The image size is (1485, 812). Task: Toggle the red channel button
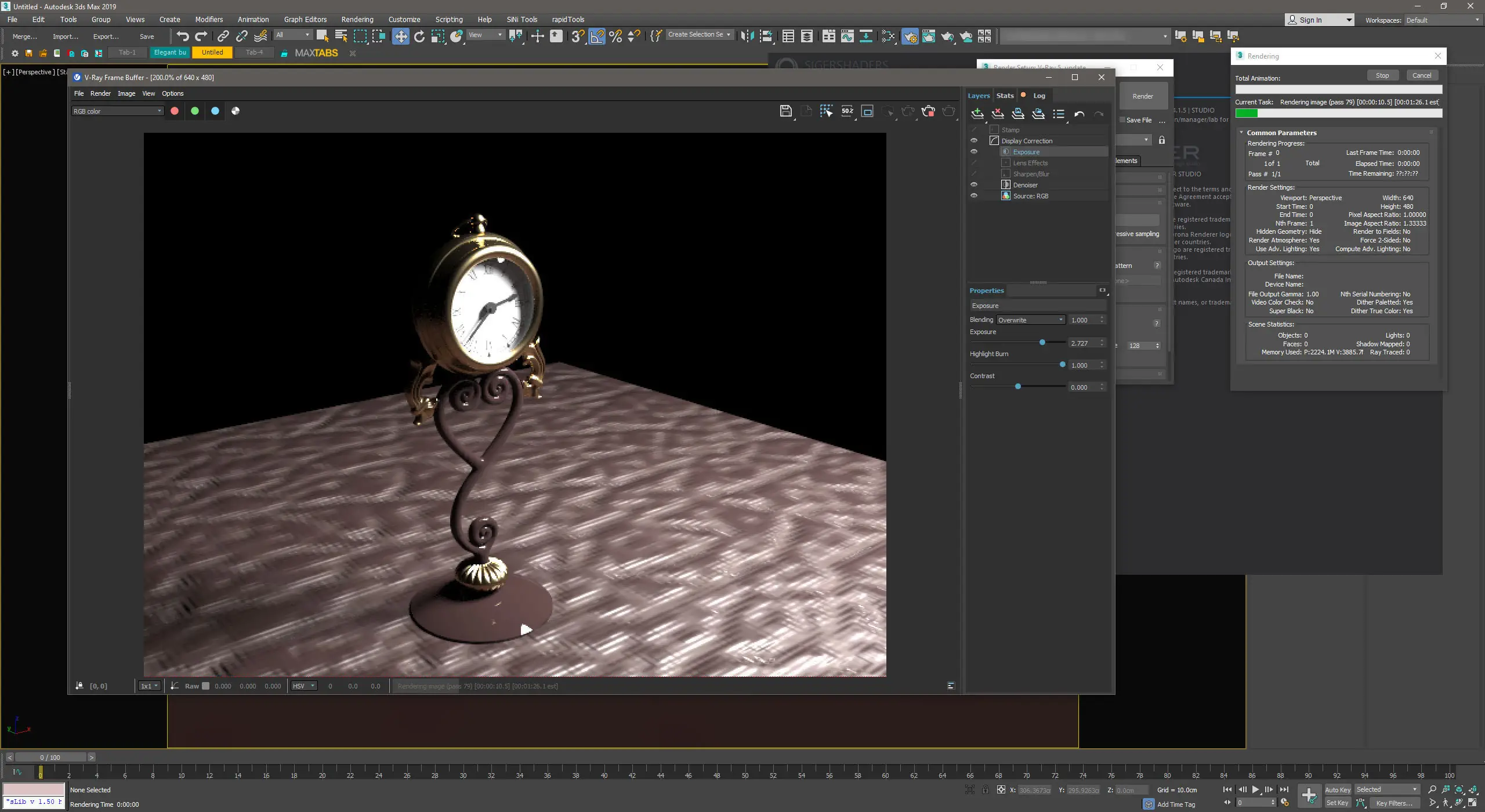(175, 111)
